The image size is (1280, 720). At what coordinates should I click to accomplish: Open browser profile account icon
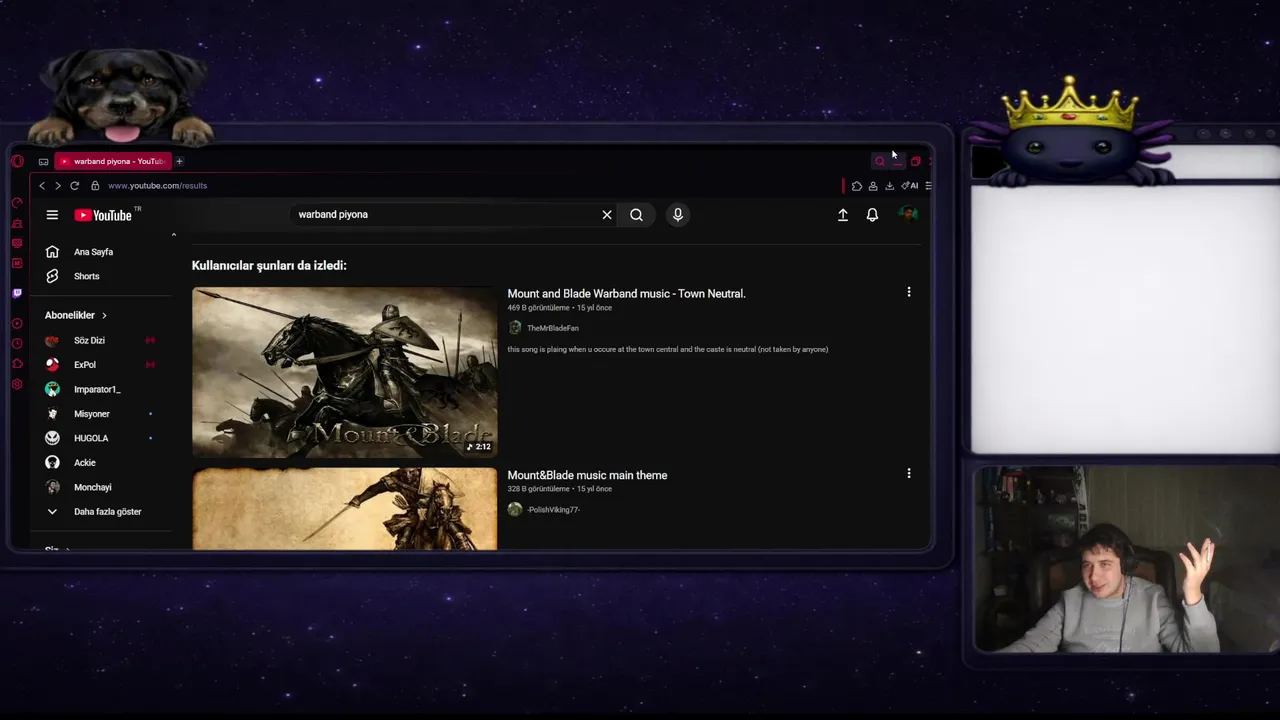tap(873, 186)
